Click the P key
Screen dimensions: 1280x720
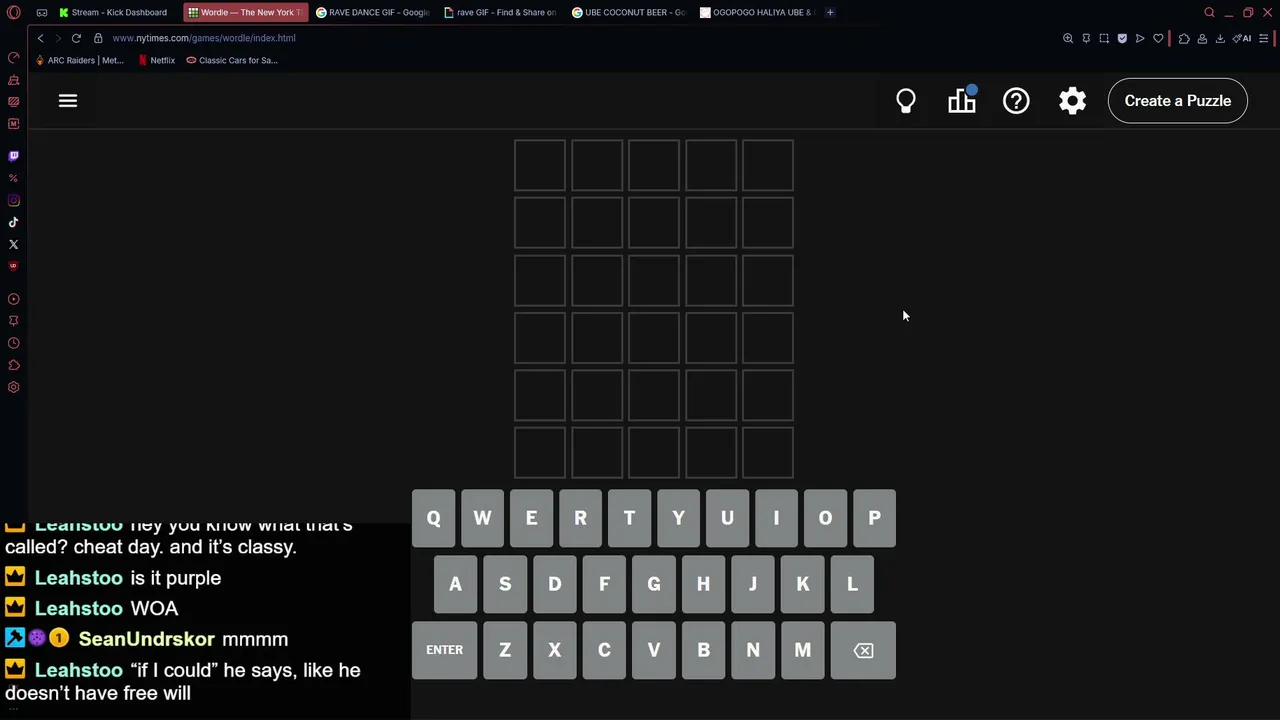[874, 518]
